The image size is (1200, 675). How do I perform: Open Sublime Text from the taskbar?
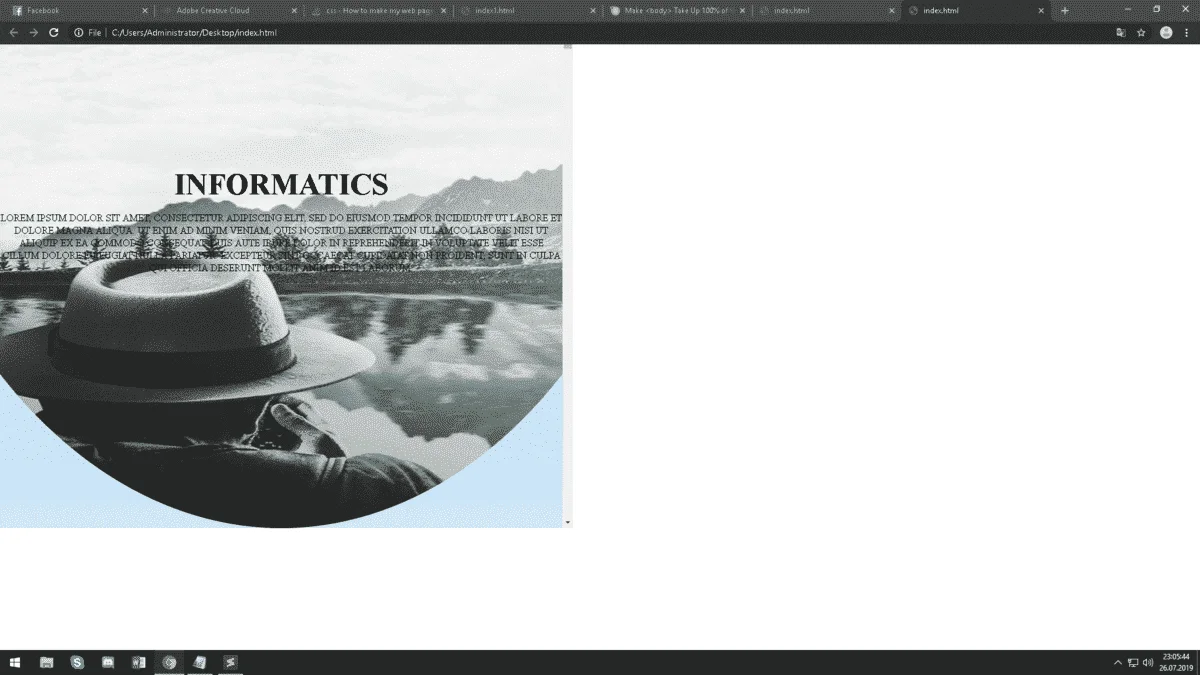tap(231, 662)
